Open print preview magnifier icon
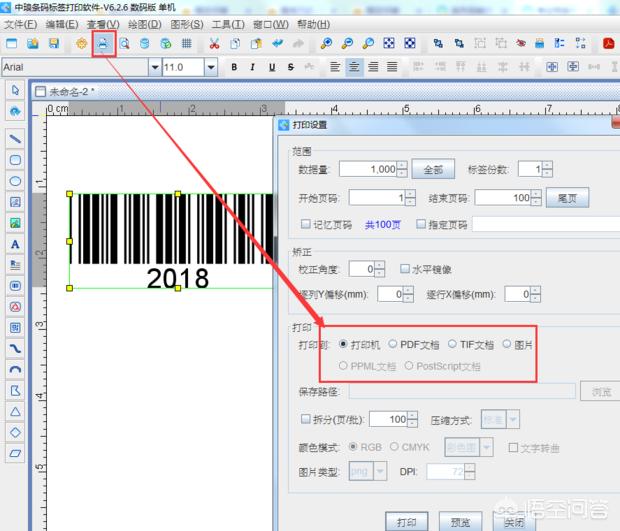Viewport: 620px width, 531px height. coord(124,43)
